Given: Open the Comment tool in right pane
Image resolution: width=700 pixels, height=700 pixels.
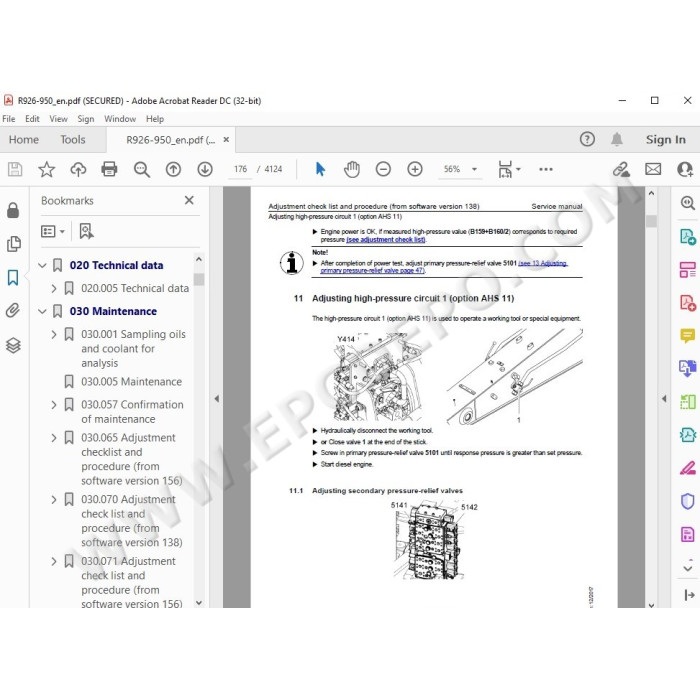Looking at the screenshot, I should (x=688, y=335).
